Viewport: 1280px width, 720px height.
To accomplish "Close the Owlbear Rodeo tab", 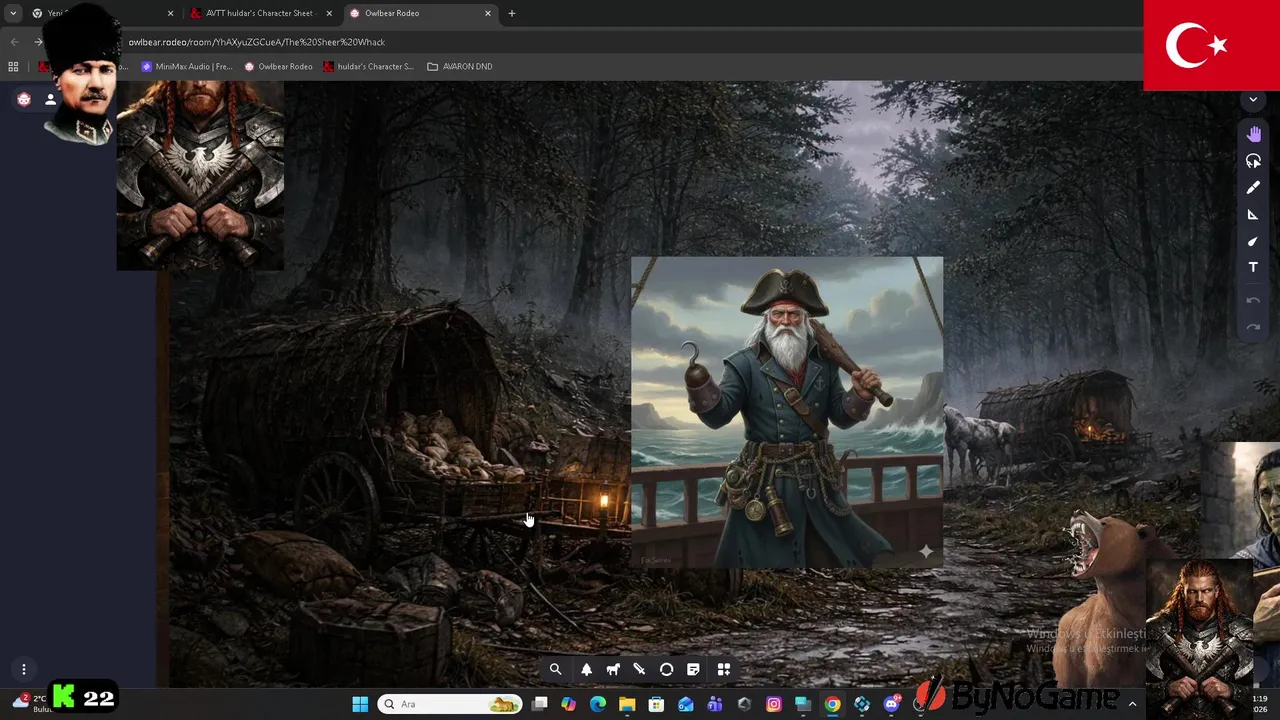I will [488, 13].
